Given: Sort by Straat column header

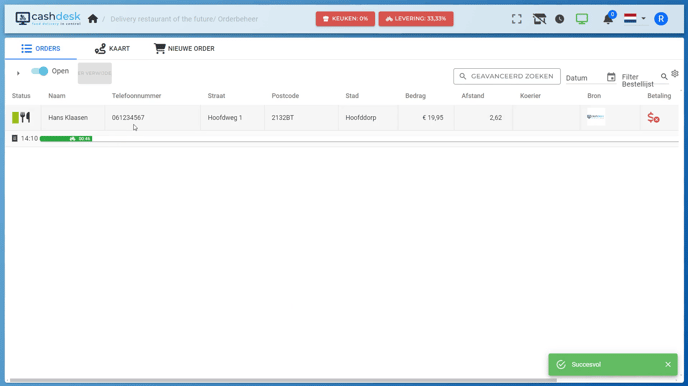Looking at the screenshot, I should (x=216, y=96).
